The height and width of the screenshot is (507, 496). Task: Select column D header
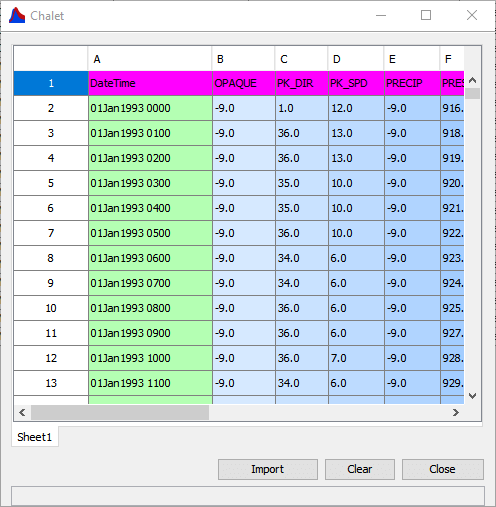tap(356, 59)
